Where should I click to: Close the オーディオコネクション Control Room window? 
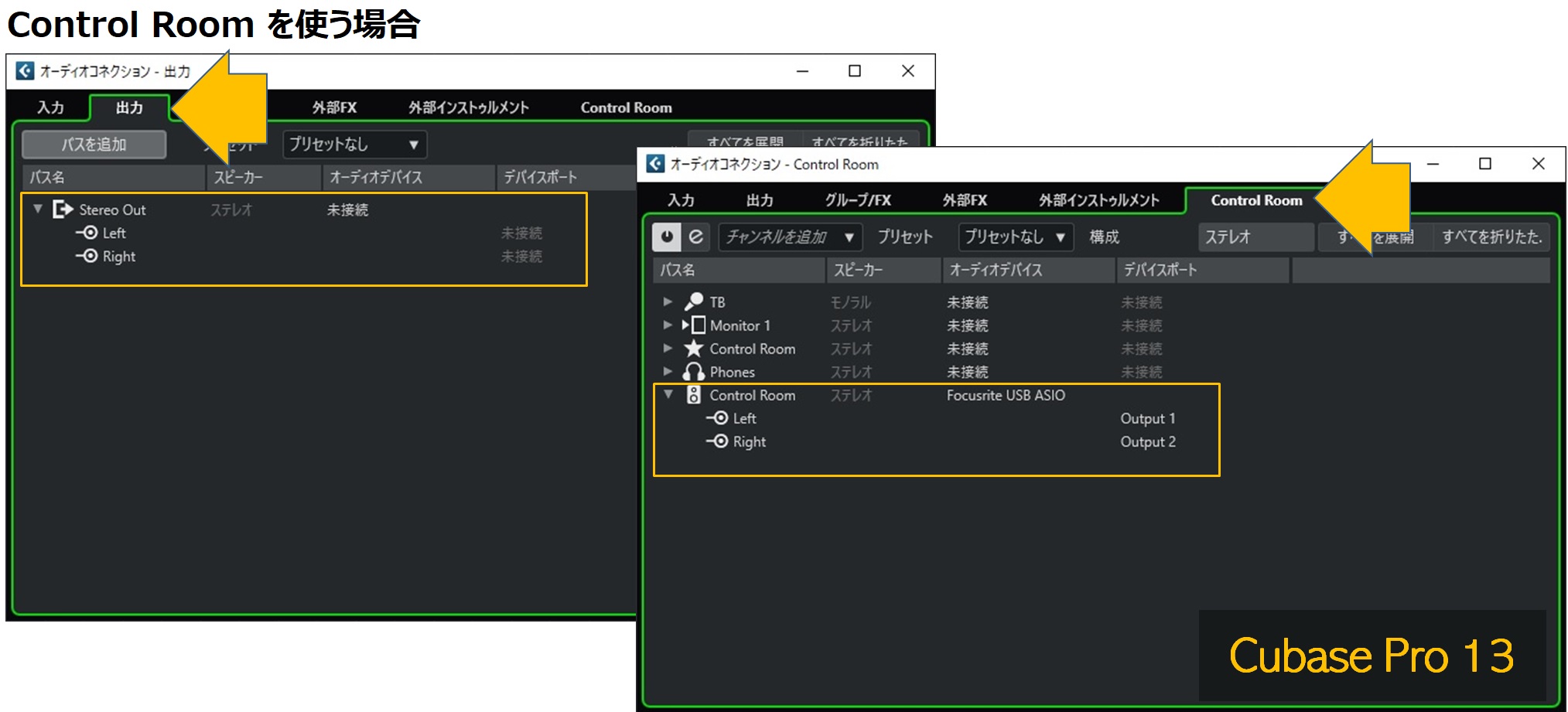point(1538,164)
